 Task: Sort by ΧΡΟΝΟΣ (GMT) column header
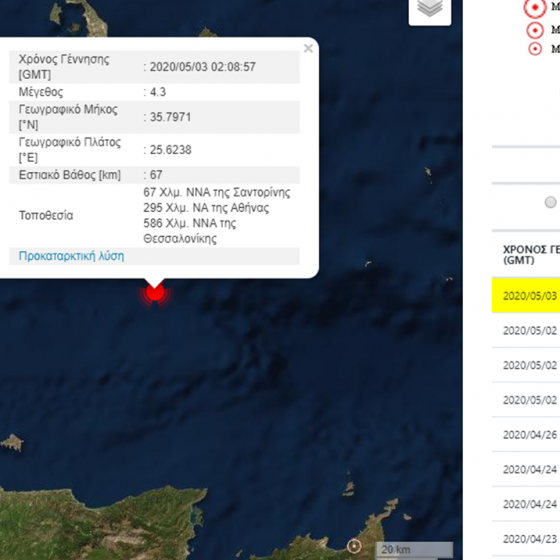[x=531, y=254]
